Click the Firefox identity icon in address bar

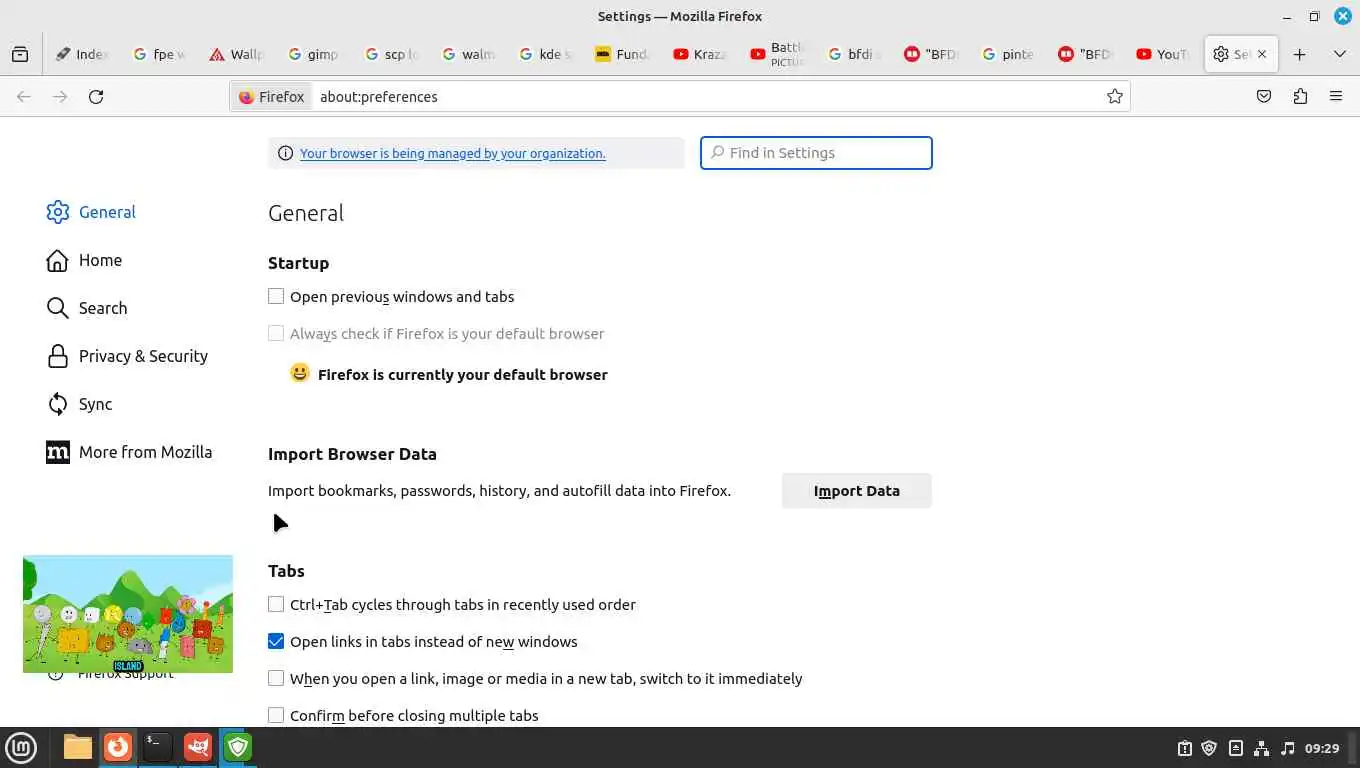[272, 97]
